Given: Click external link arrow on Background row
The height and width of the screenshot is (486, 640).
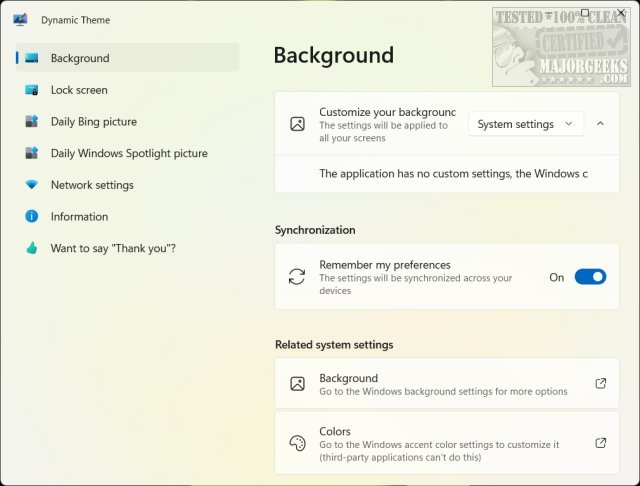Looking at the screenshot, I should tap(600, 384).
